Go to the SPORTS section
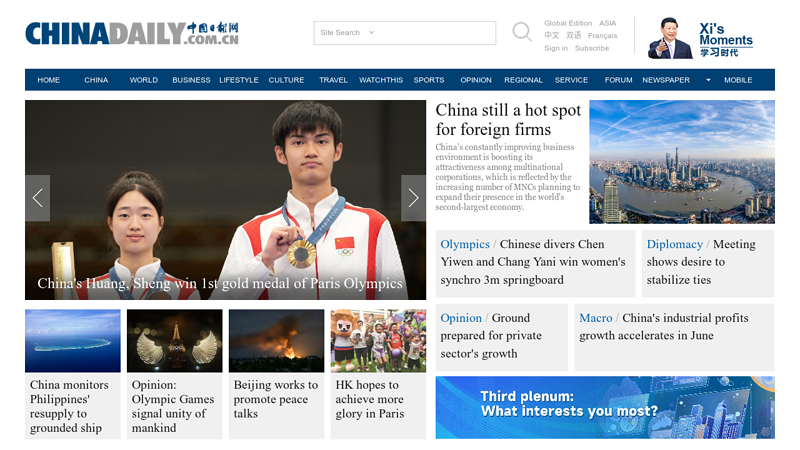Image resolution: width=800 pixels, height=450 pixels. 429,80
